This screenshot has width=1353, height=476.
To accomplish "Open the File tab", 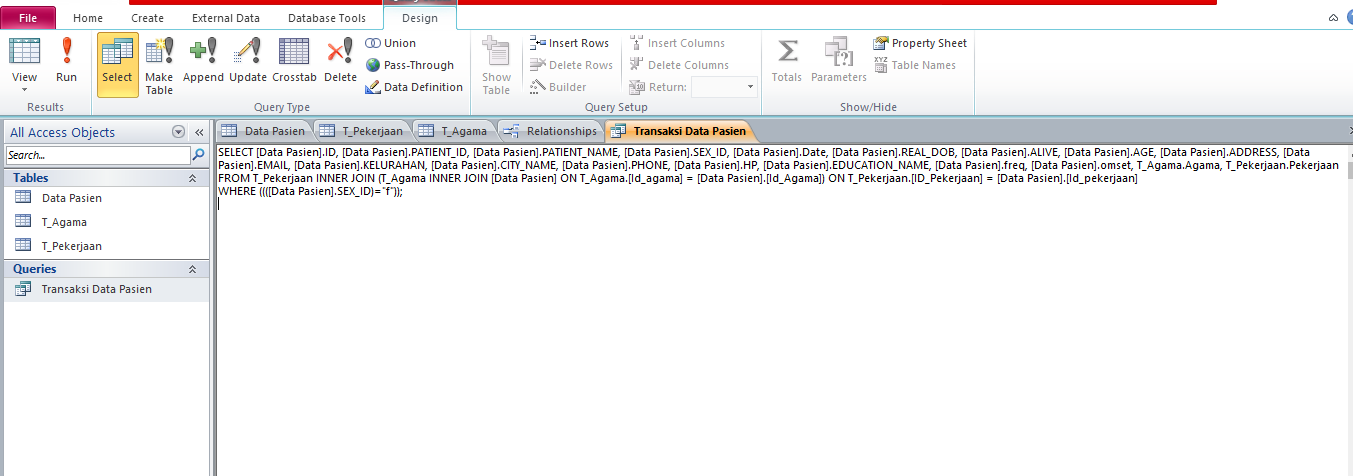I will click(28, 18).
